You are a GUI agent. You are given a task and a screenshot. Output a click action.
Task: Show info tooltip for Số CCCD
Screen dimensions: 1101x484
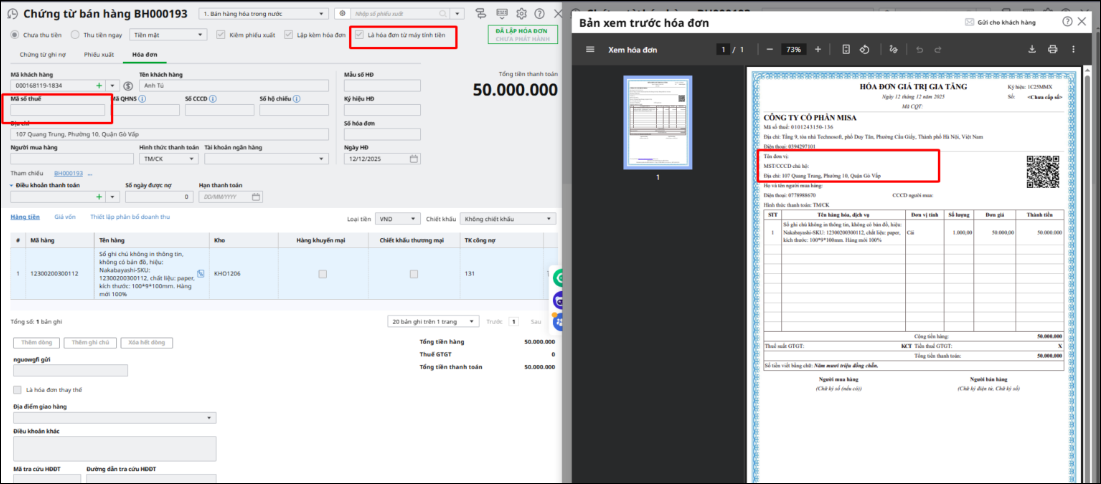[213, 99]
